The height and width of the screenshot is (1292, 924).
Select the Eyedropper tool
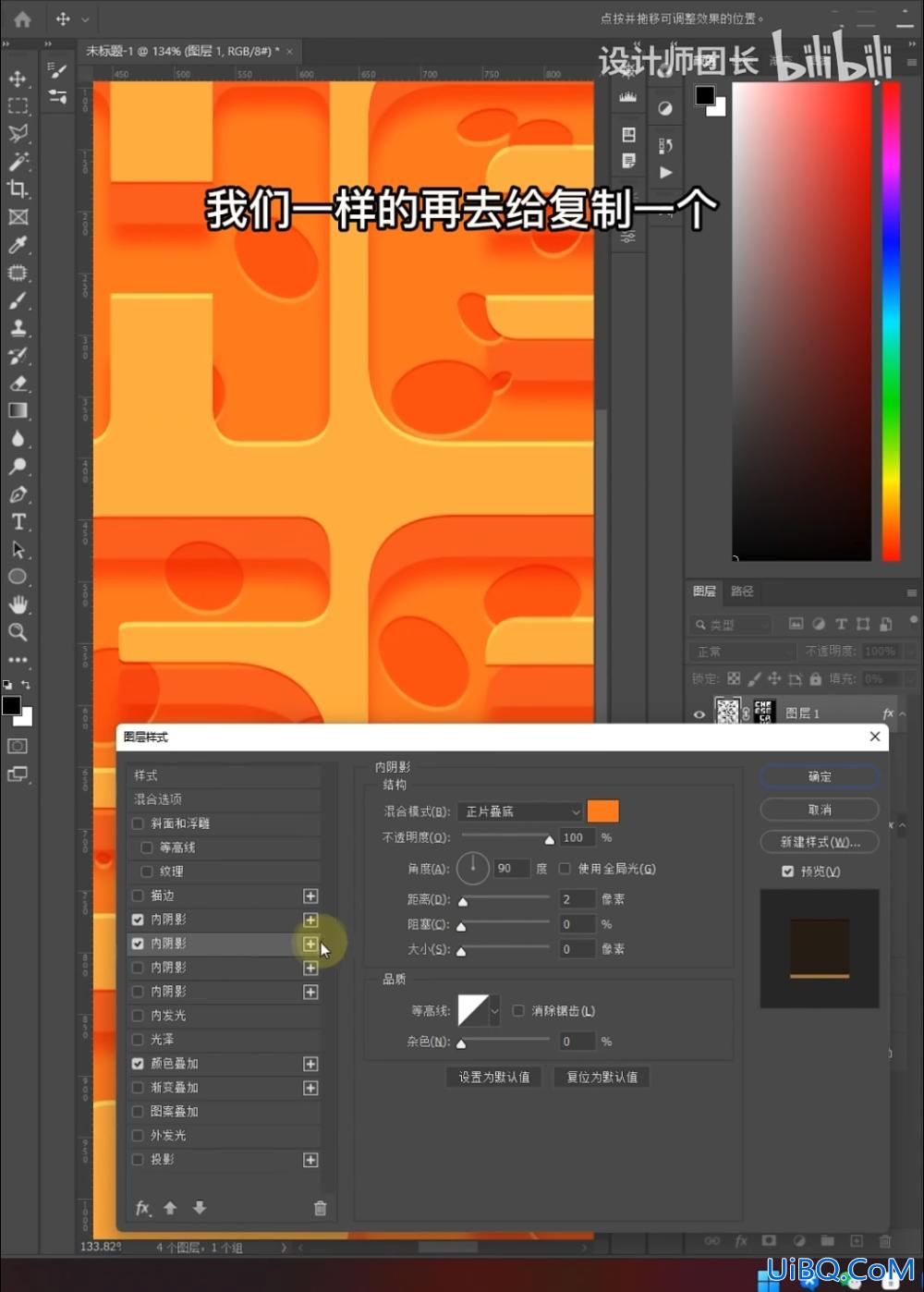[18, 245]
